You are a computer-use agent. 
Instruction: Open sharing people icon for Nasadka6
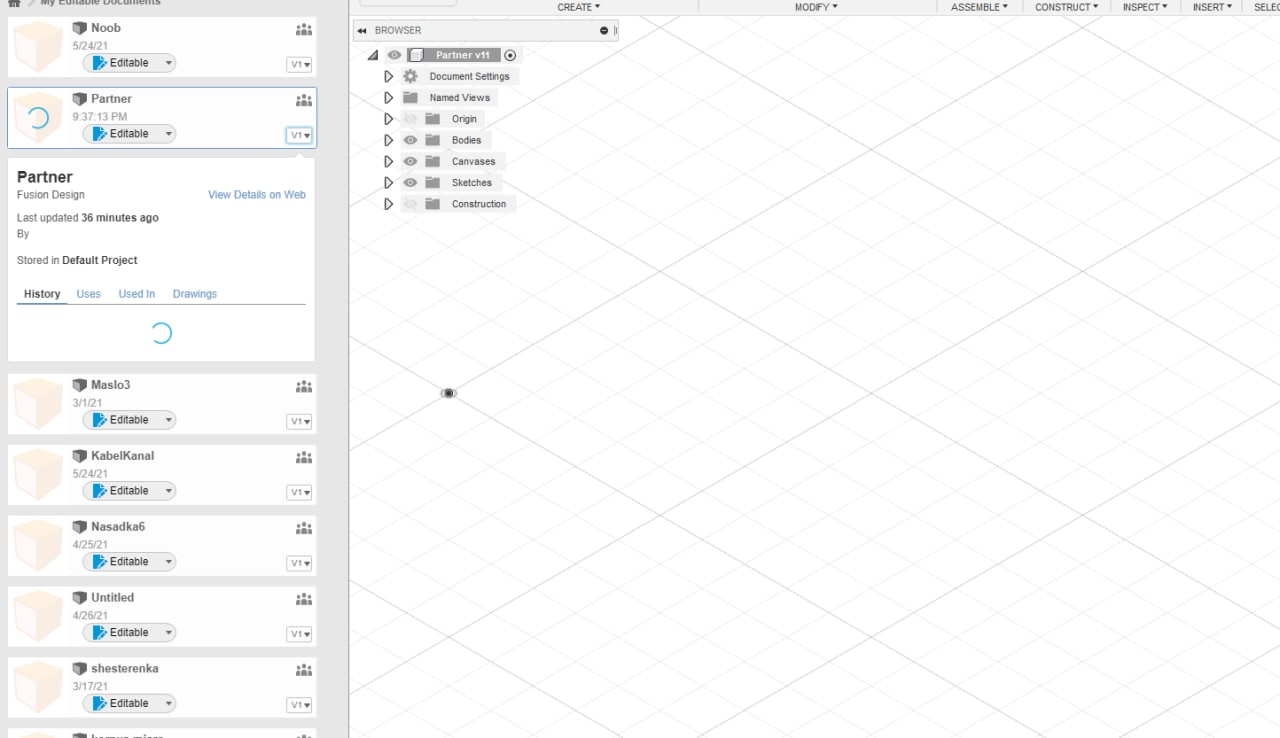[x=304, y=529]
